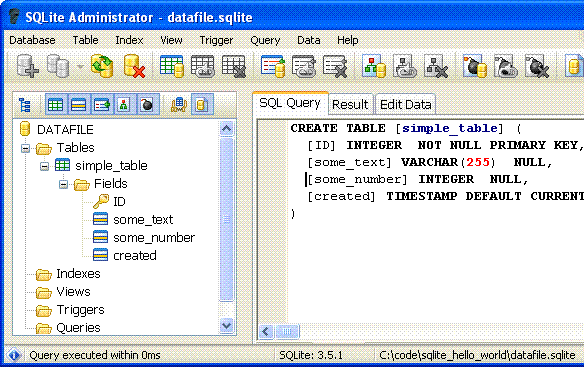Toggle triggers display in the left panel toolbar

tap(147, 104)
